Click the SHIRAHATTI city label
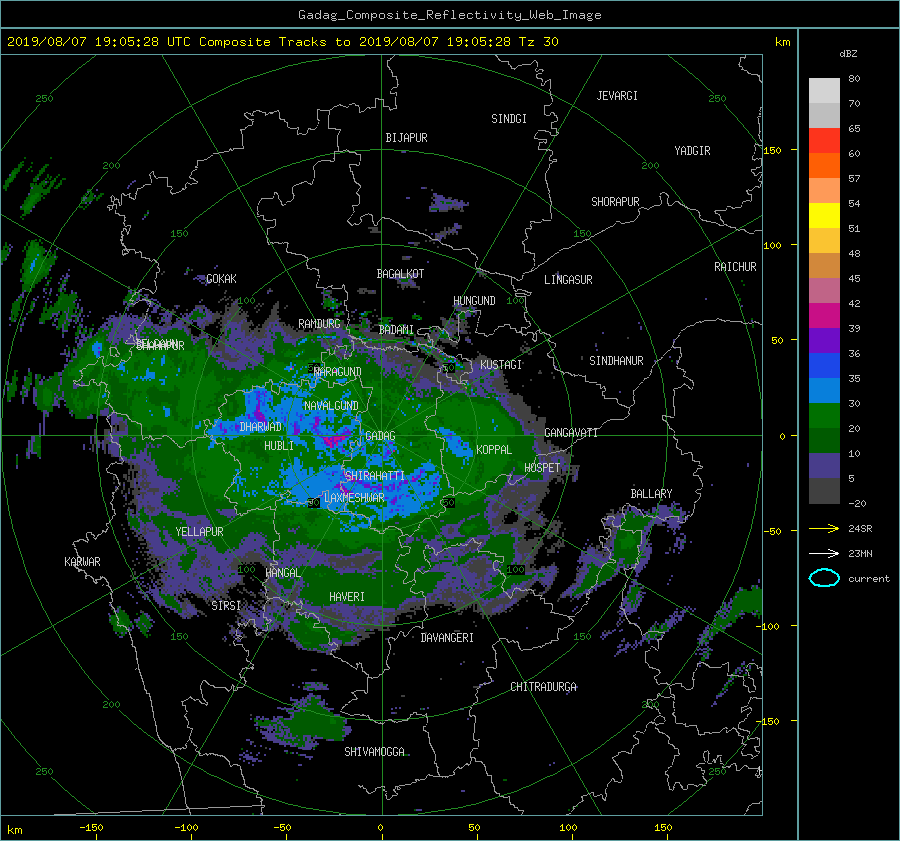 pyautogui.click(x=375, y=476)
